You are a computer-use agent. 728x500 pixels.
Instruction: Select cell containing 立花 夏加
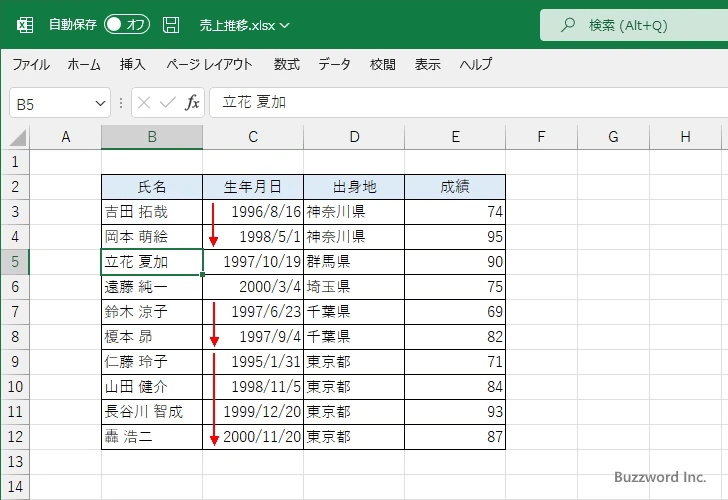coord(152,262)
